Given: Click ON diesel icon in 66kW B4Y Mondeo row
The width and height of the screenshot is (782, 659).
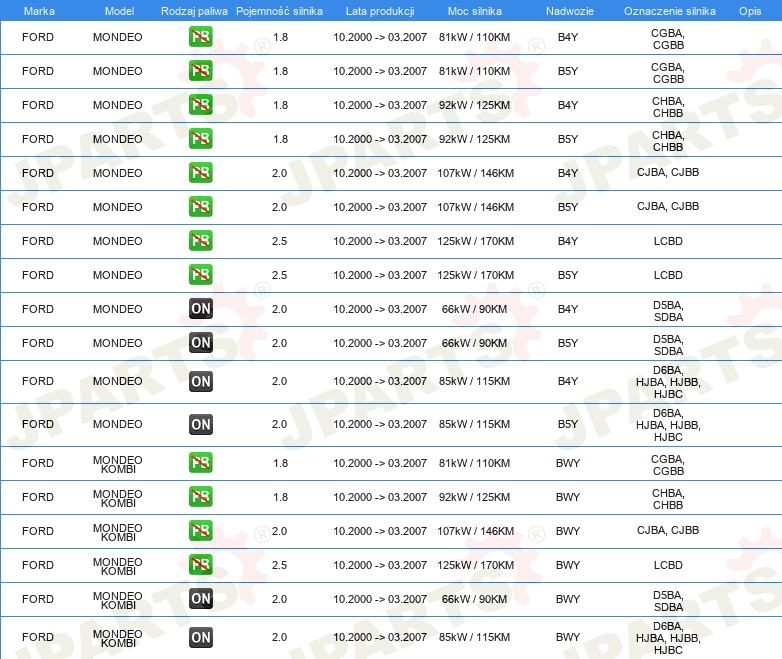Looking at the screenshot, I should tap(200, 309).
